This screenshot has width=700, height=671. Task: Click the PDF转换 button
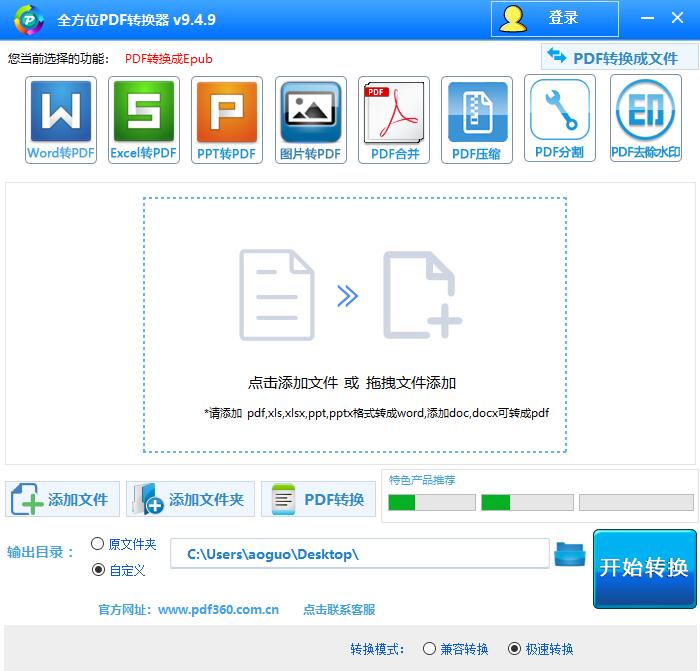pyautogui.click(x=318, y=499)
